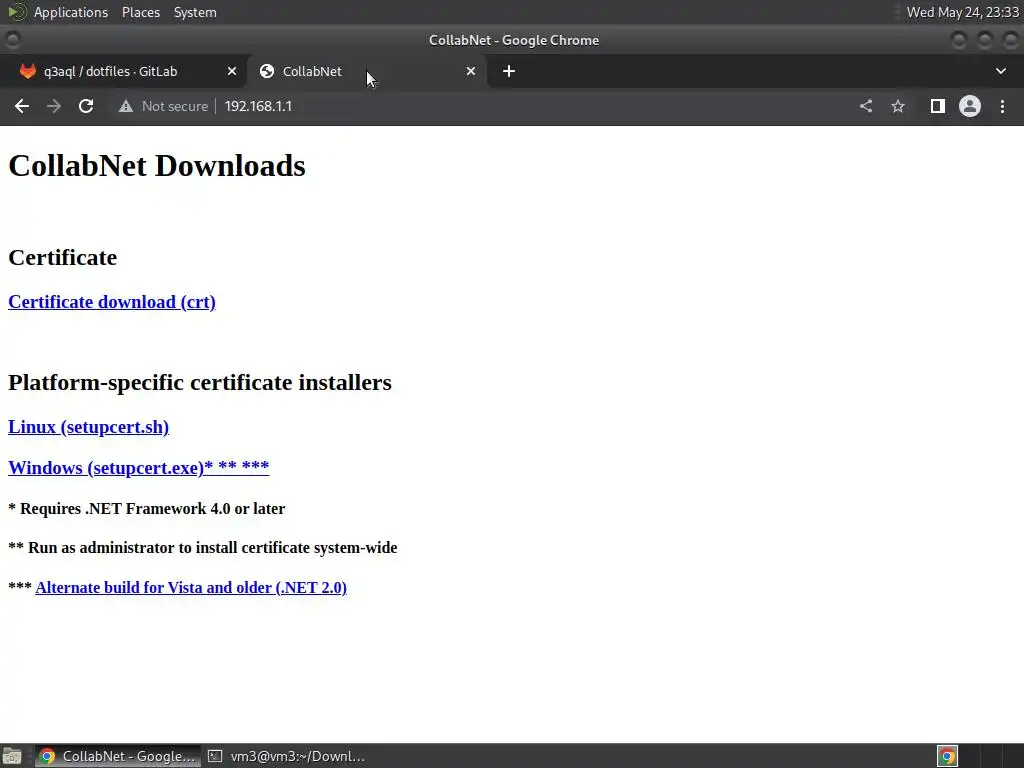Click the Chrome icon in workspace switcher

click(947, 756)
